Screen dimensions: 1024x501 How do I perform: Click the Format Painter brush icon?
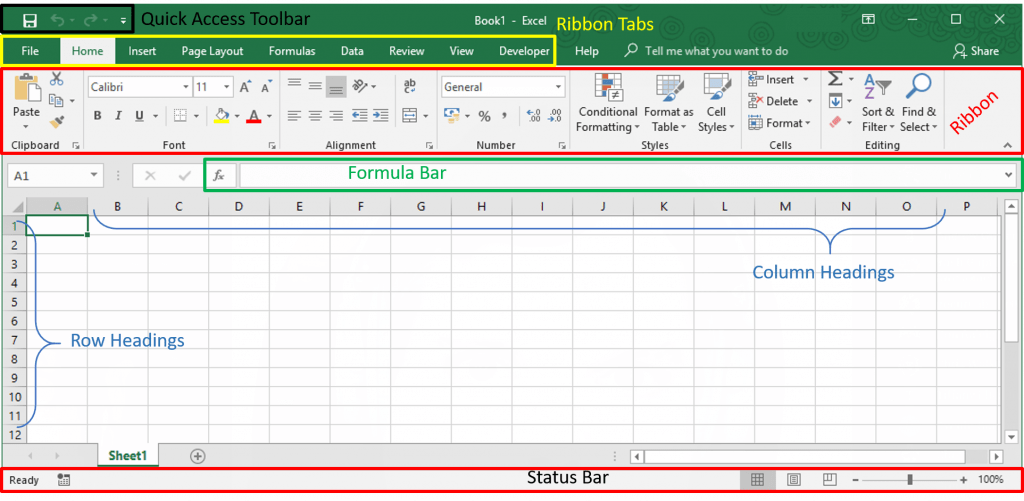57,121
